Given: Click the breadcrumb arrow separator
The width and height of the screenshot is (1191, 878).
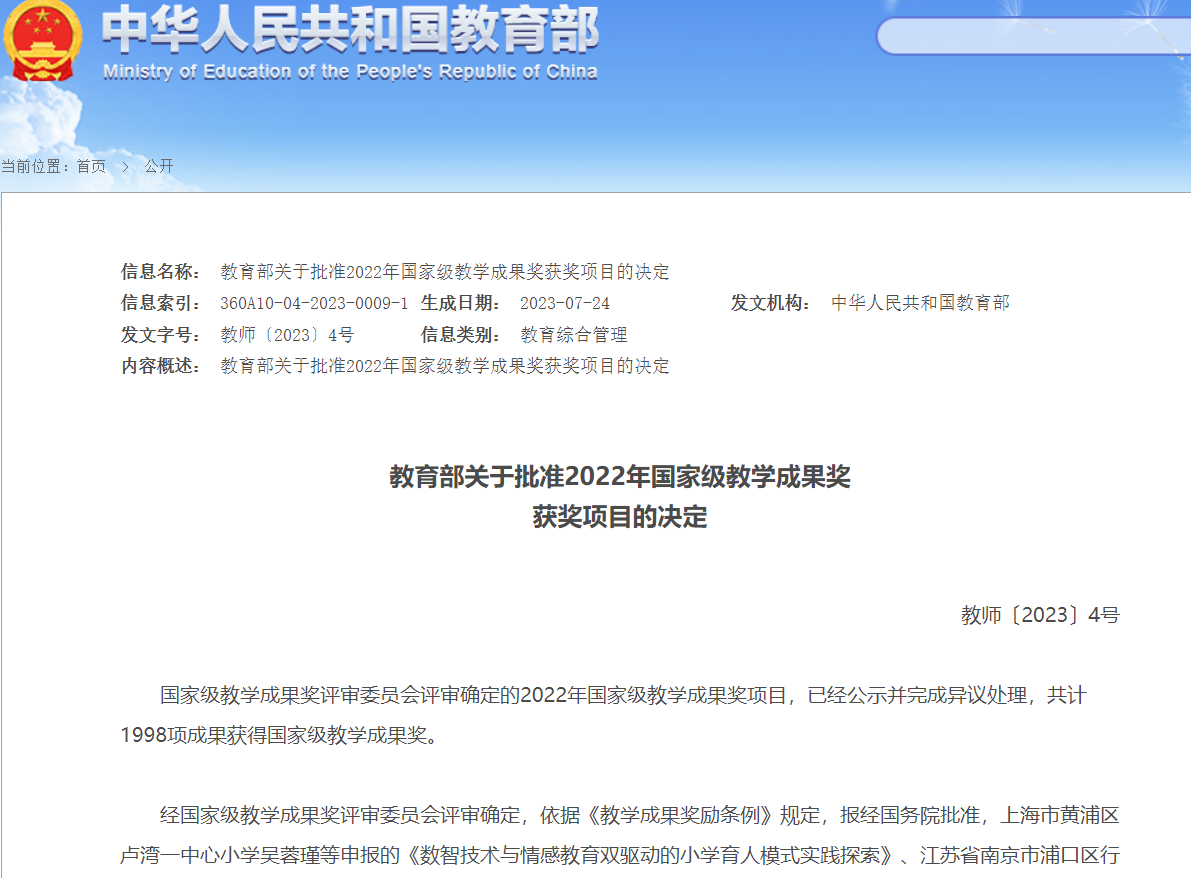Looking at the screenshot, I should coord(125,166).
